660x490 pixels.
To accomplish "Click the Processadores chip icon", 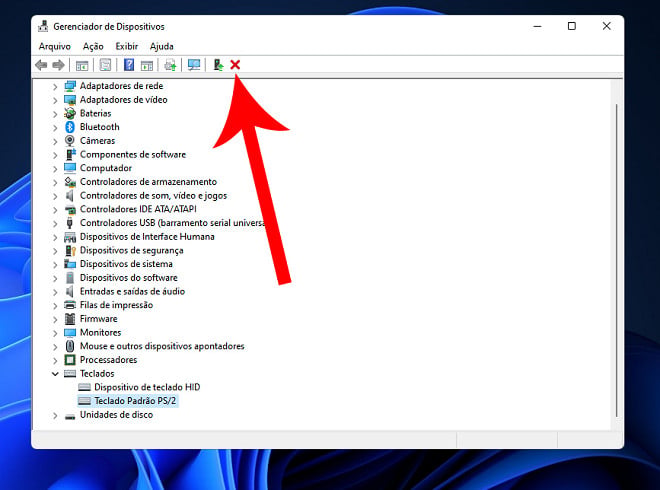I will coord(70,360).
